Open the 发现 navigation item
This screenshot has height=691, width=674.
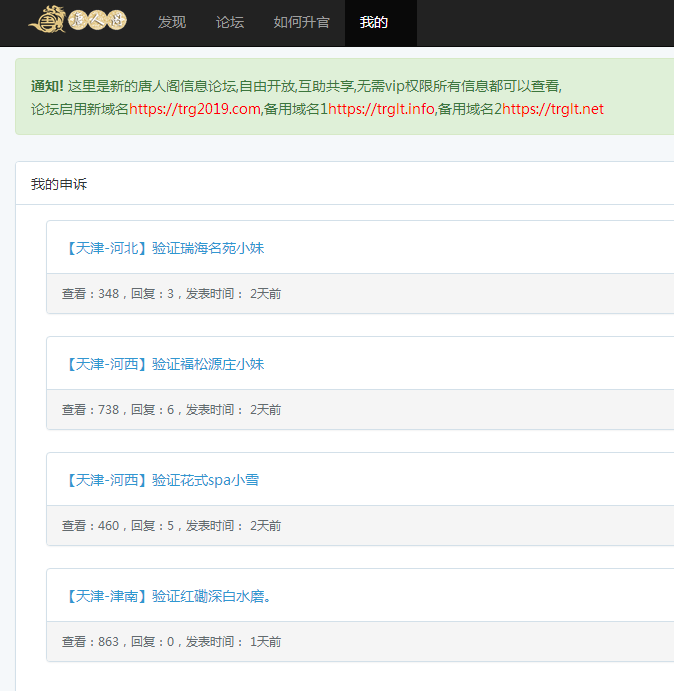point(172,22)
